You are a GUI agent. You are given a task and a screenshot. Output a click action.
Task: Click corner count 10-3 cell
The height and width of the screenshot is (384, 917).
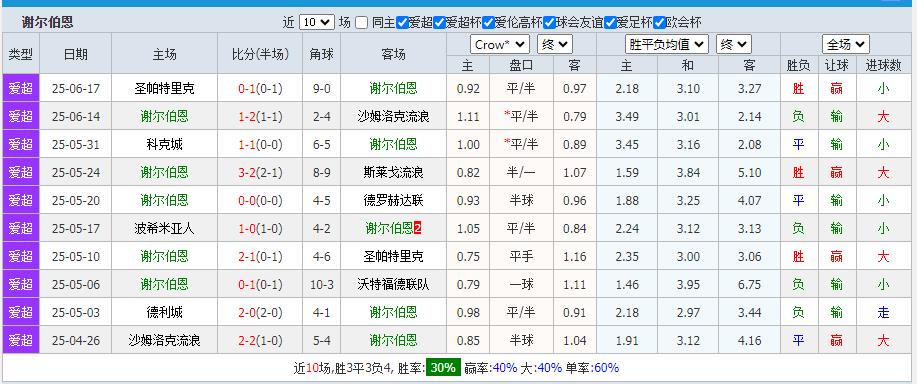[322, 285]
